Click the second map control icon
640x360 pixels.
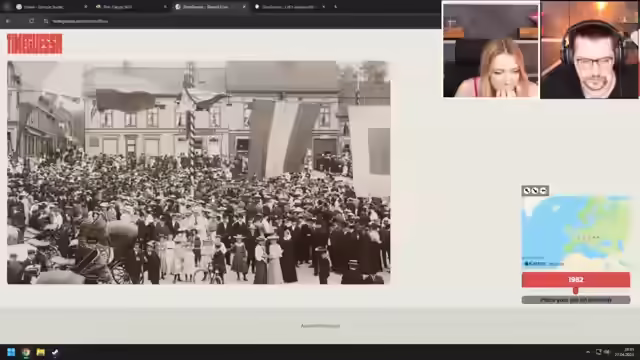tap(535, 191)
